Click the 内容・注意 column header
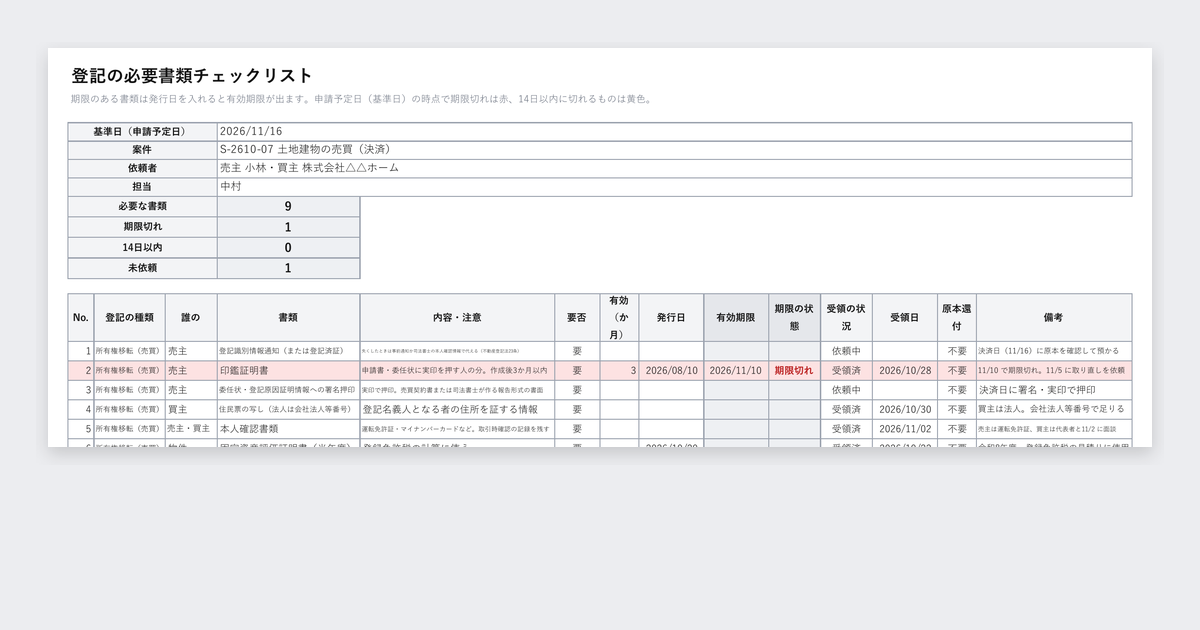Screen dimensions: 1200x630 [457, 317]
